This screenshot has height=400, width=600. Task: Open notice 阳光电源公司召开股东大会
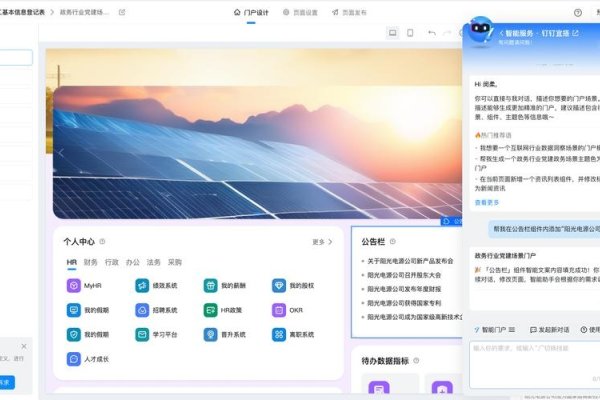point(404,275)
